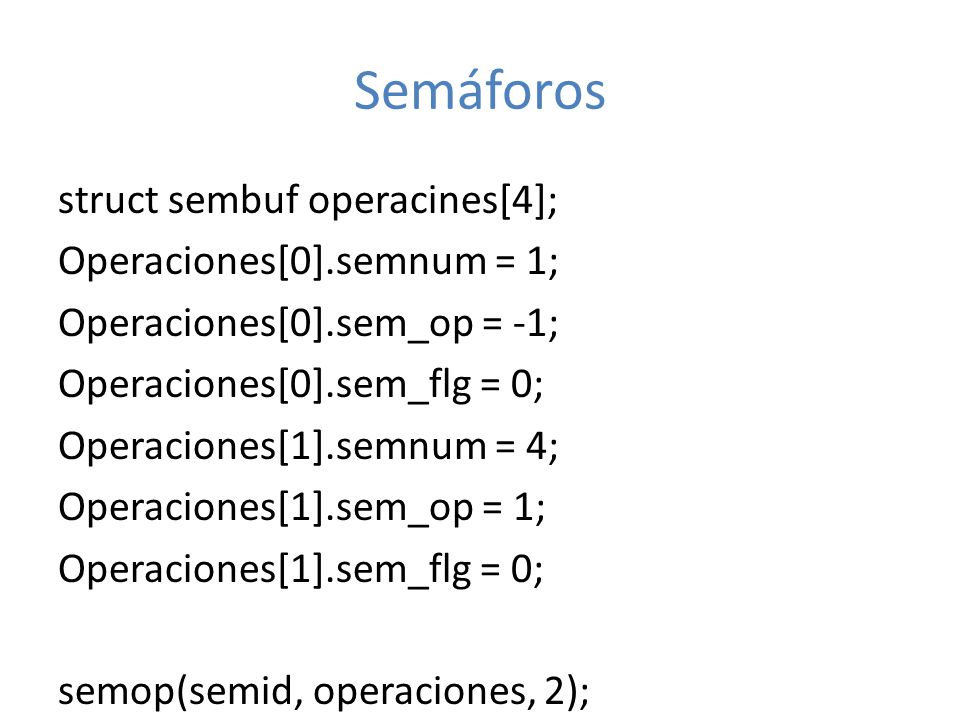The image size is (960, 720).
Task: Click the semop(semid, operaciones, 2) line
Action: [324, 692]
